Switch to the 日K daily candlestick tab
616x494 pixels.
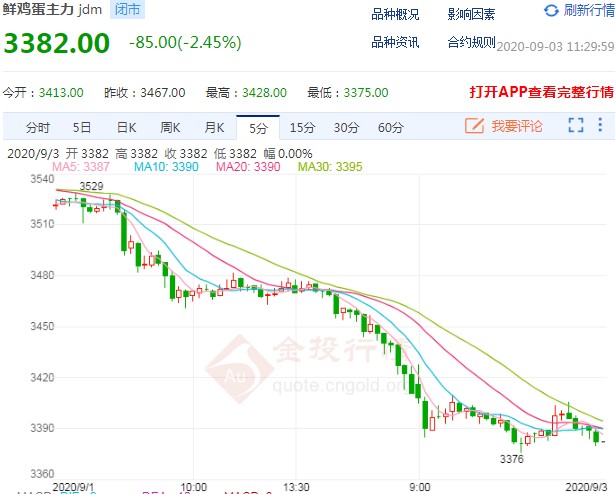[126, 127]
